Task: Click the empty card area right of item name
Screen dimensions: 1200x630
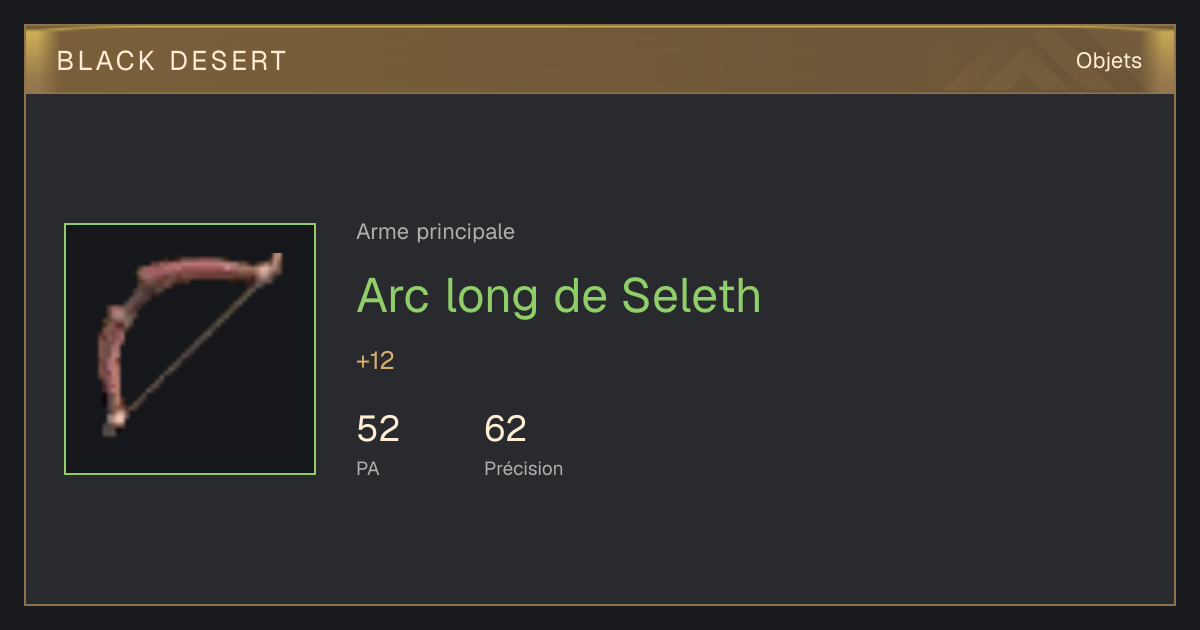Action: coord(960,295)
